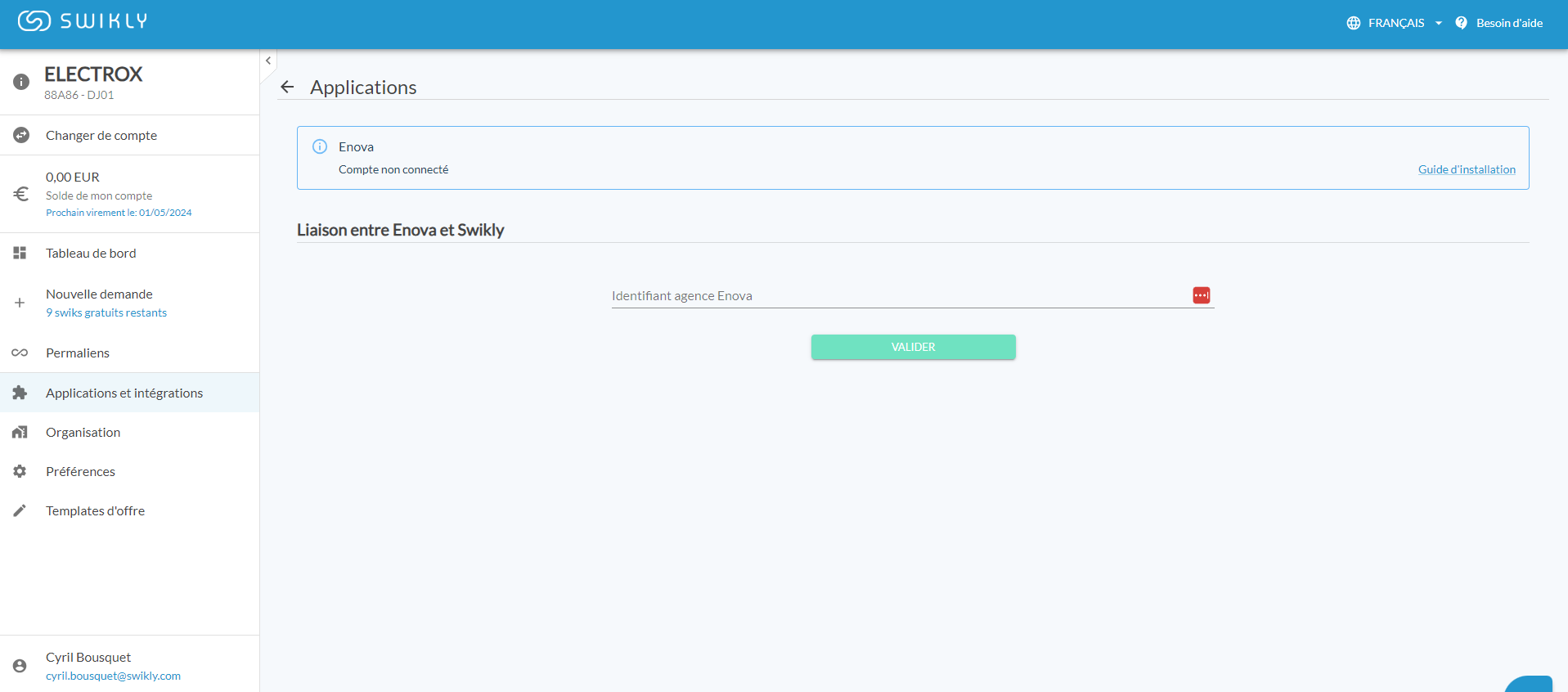Image resolution: width=1568 pixels, height=692 pixels.
Task: Click the euro balance icon
Action: [x=21, y=194]
